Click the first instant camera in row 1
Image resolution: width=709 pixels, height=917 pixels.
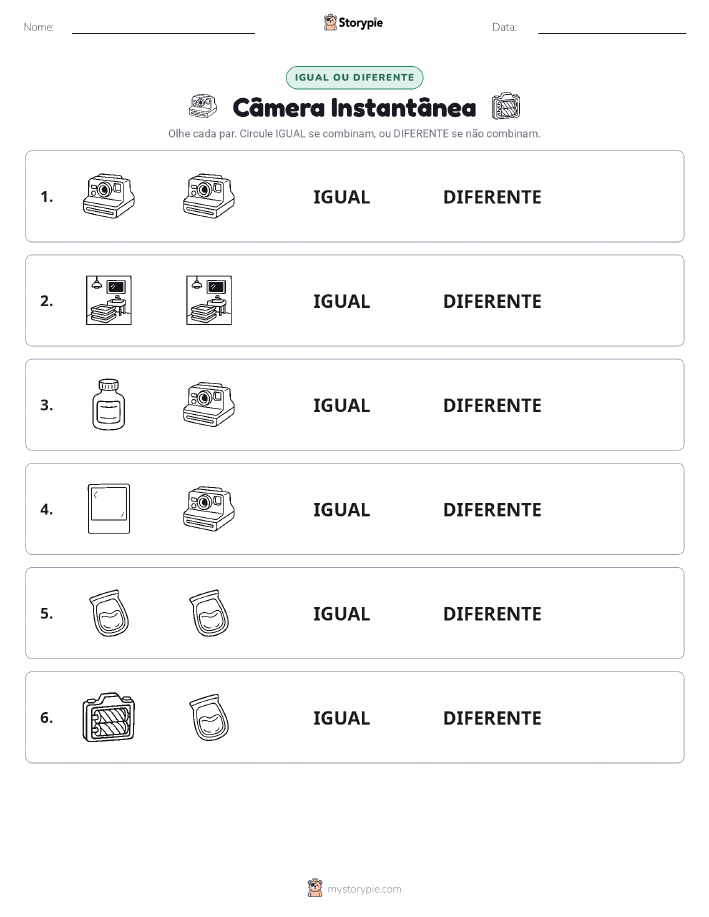(109, 196)
